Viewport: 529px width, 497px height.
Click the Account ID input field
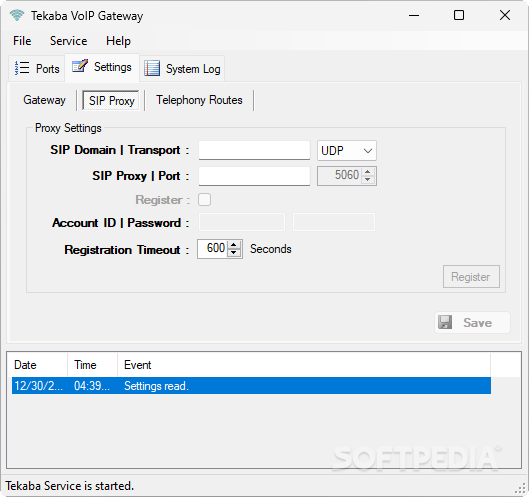242,222
